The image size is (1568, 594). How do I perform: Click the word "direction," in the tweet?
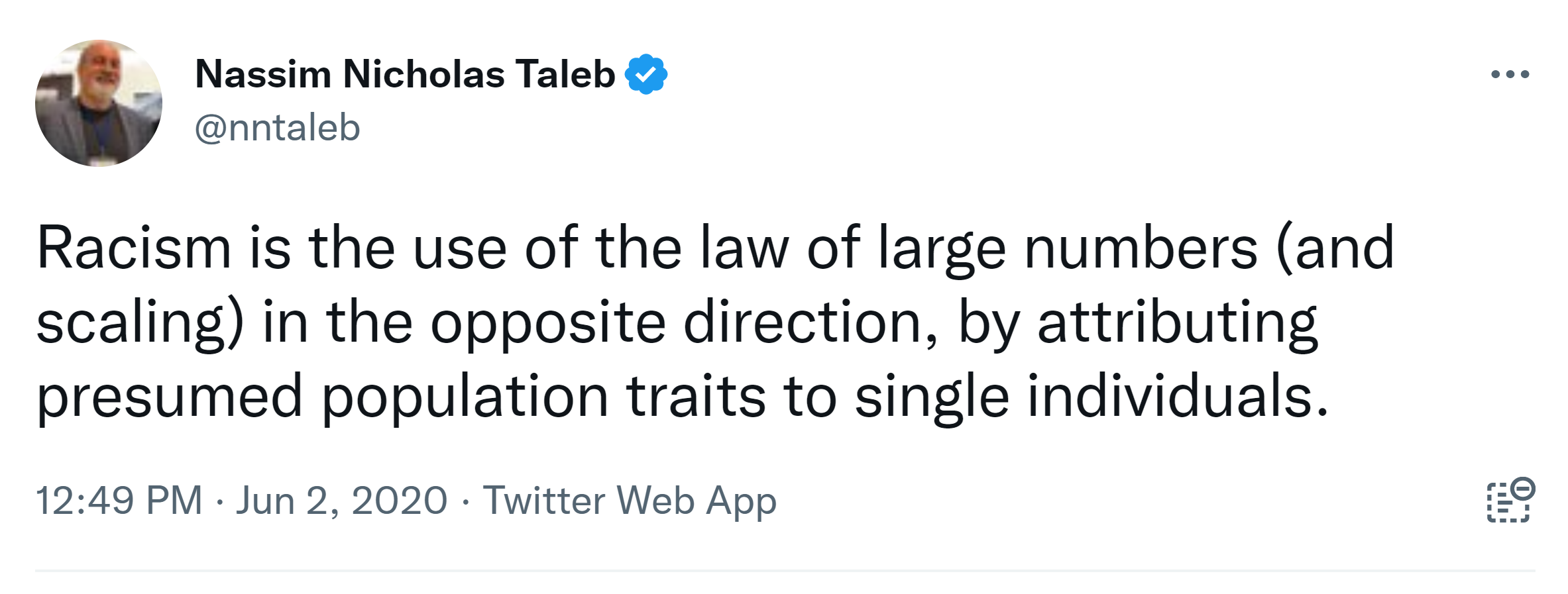(811, 323)
